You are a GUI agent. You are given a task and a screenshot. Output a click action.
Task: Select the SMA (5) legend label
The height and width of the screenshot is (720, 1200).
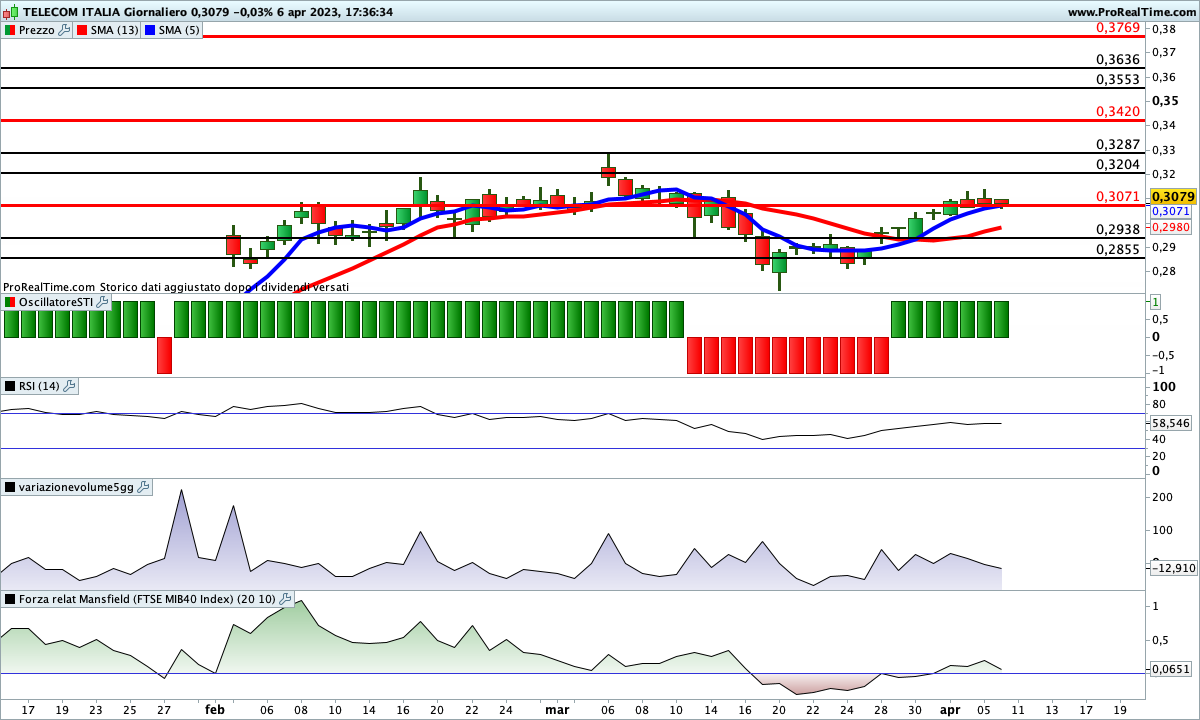[179, 30]
